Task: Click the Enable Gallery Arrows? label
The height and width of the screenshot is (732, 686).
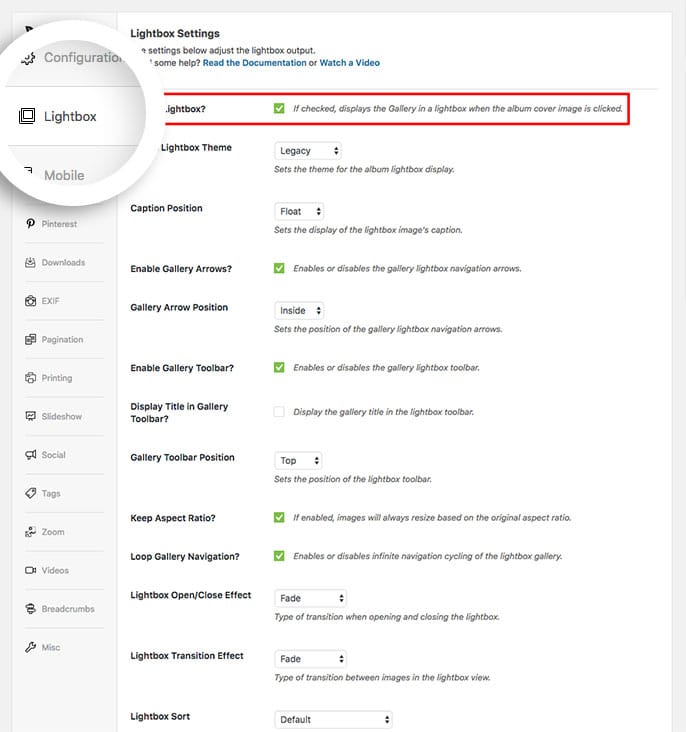Action: click(x=181, y=269)
